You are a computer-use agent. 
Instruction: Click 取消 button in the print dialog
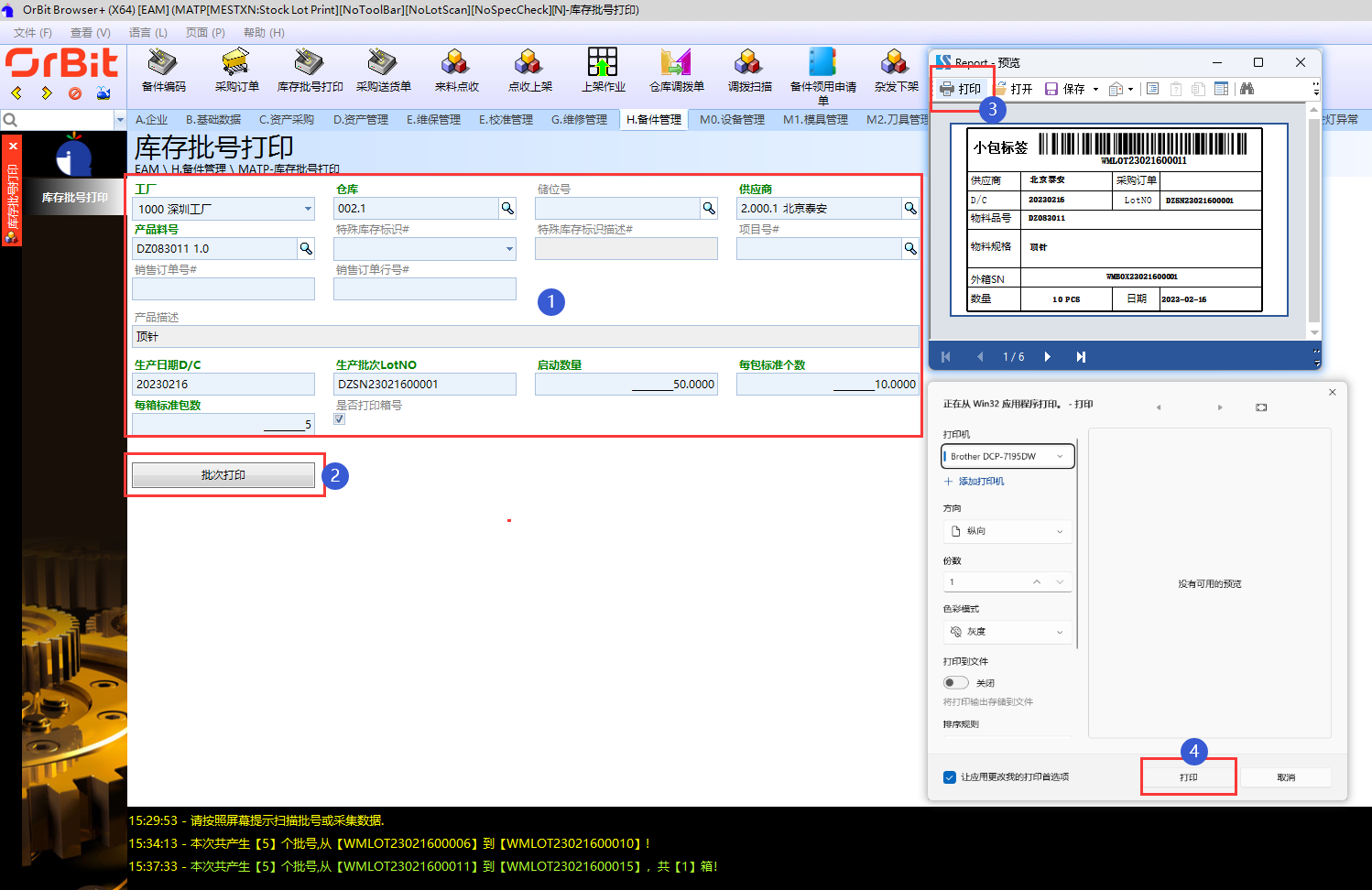pos(1286,777)
